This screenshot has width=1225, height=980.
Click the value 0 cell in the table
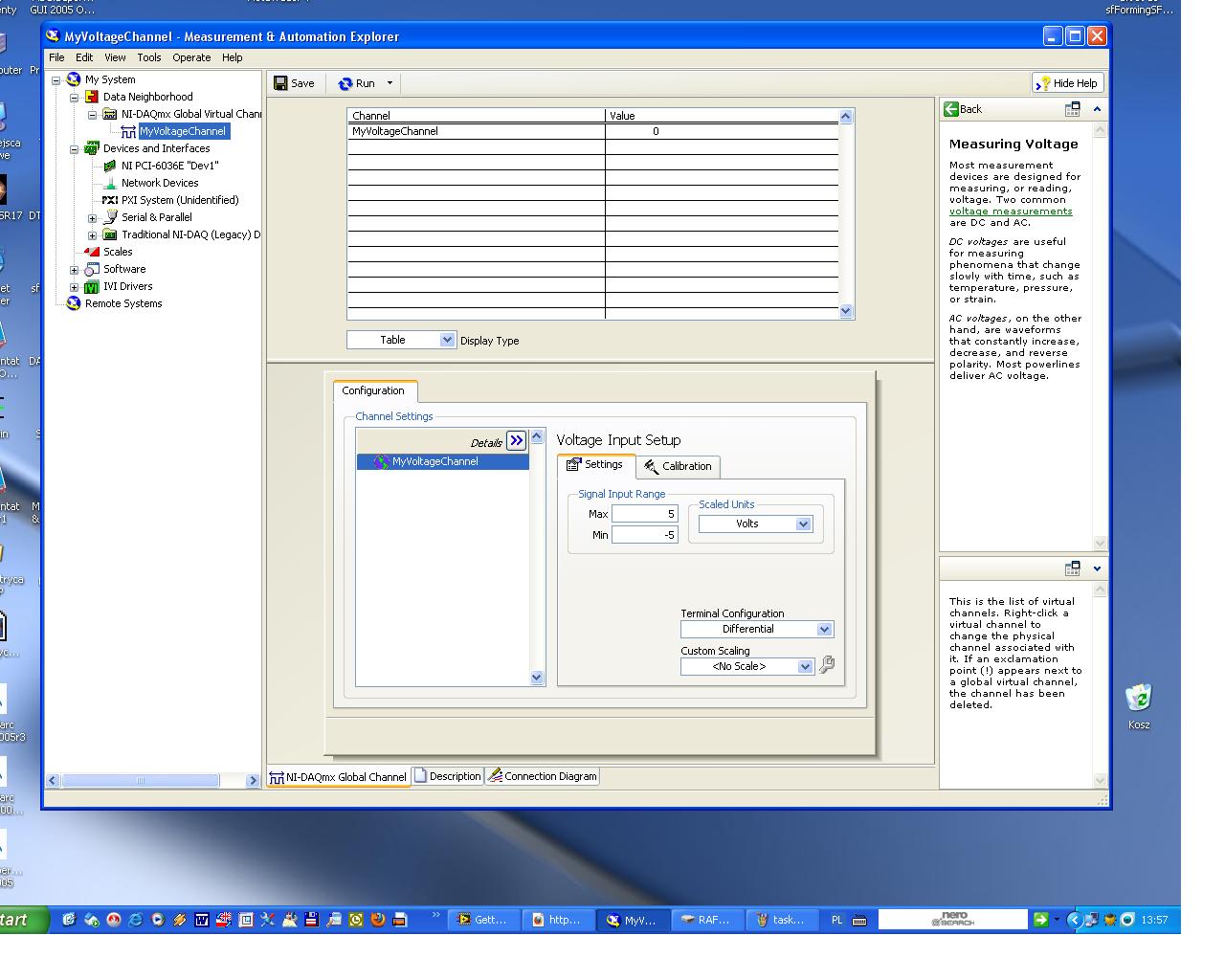pos(723,131)
